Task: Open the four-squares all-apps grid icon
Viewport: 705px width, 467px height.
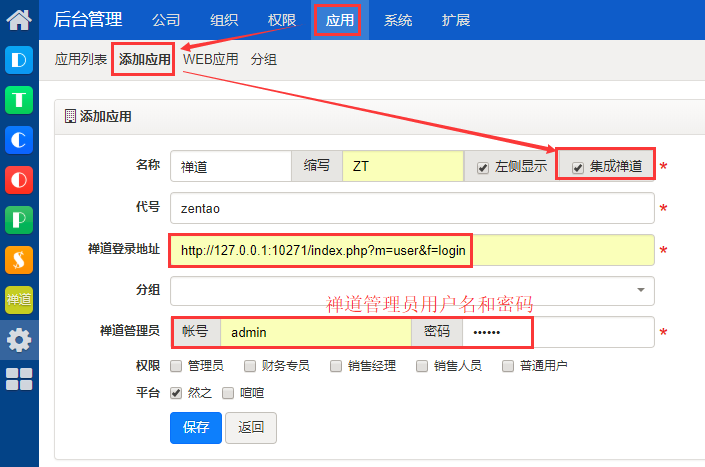Action: coord(19,379)
